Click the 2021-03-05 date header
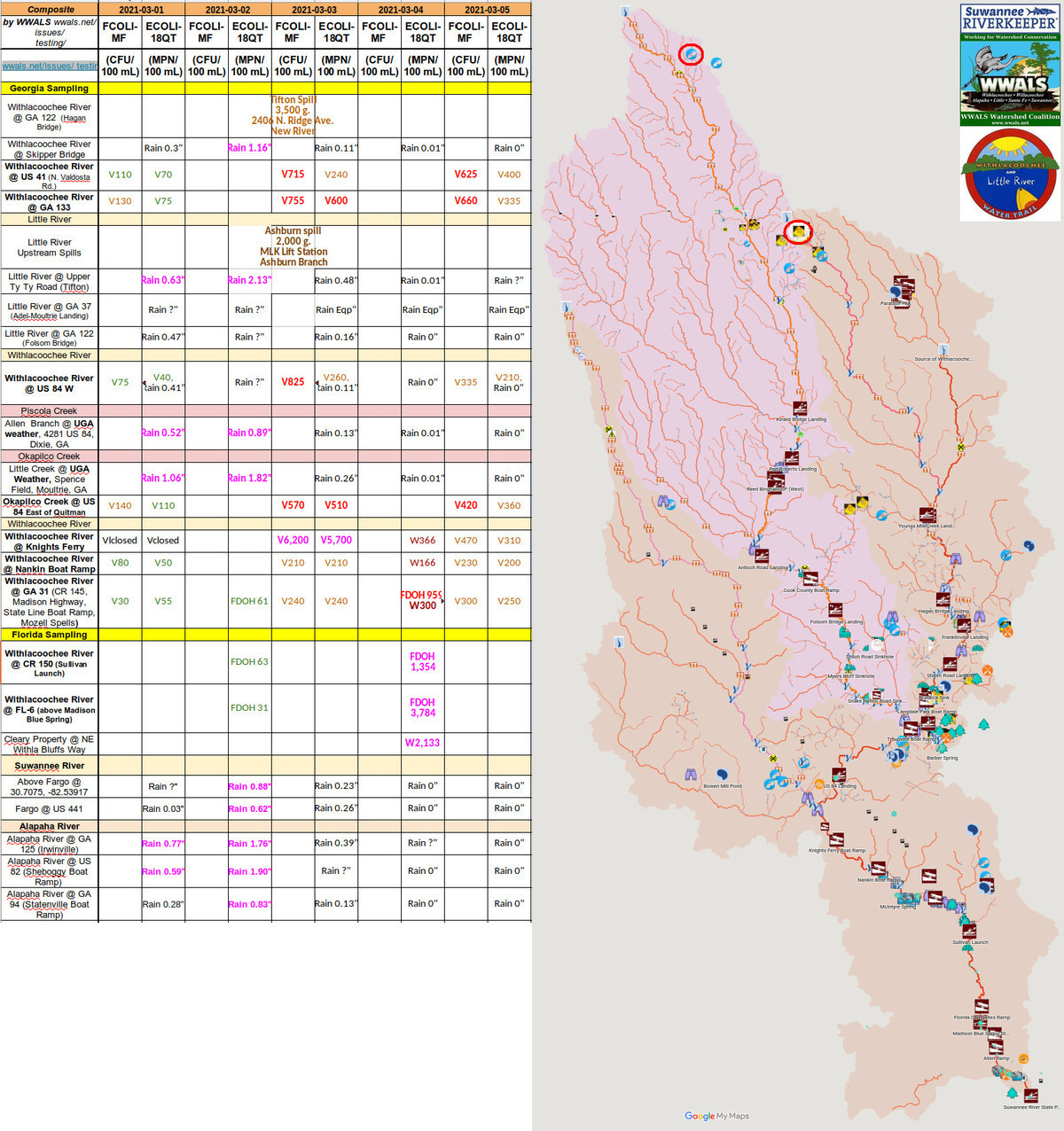The image size is (1064, 1131). click(488, 10)
